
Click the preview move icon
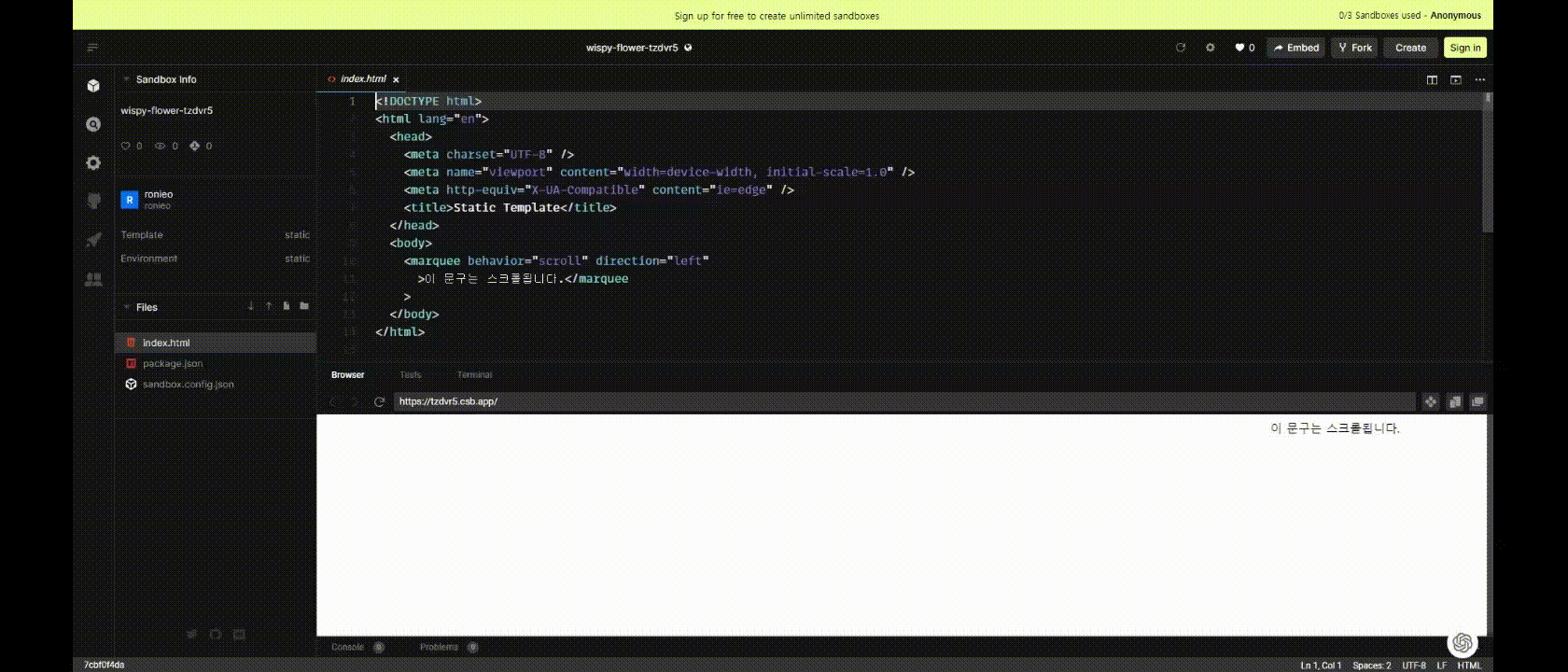pyautogui.click(x=1430, y=401)
